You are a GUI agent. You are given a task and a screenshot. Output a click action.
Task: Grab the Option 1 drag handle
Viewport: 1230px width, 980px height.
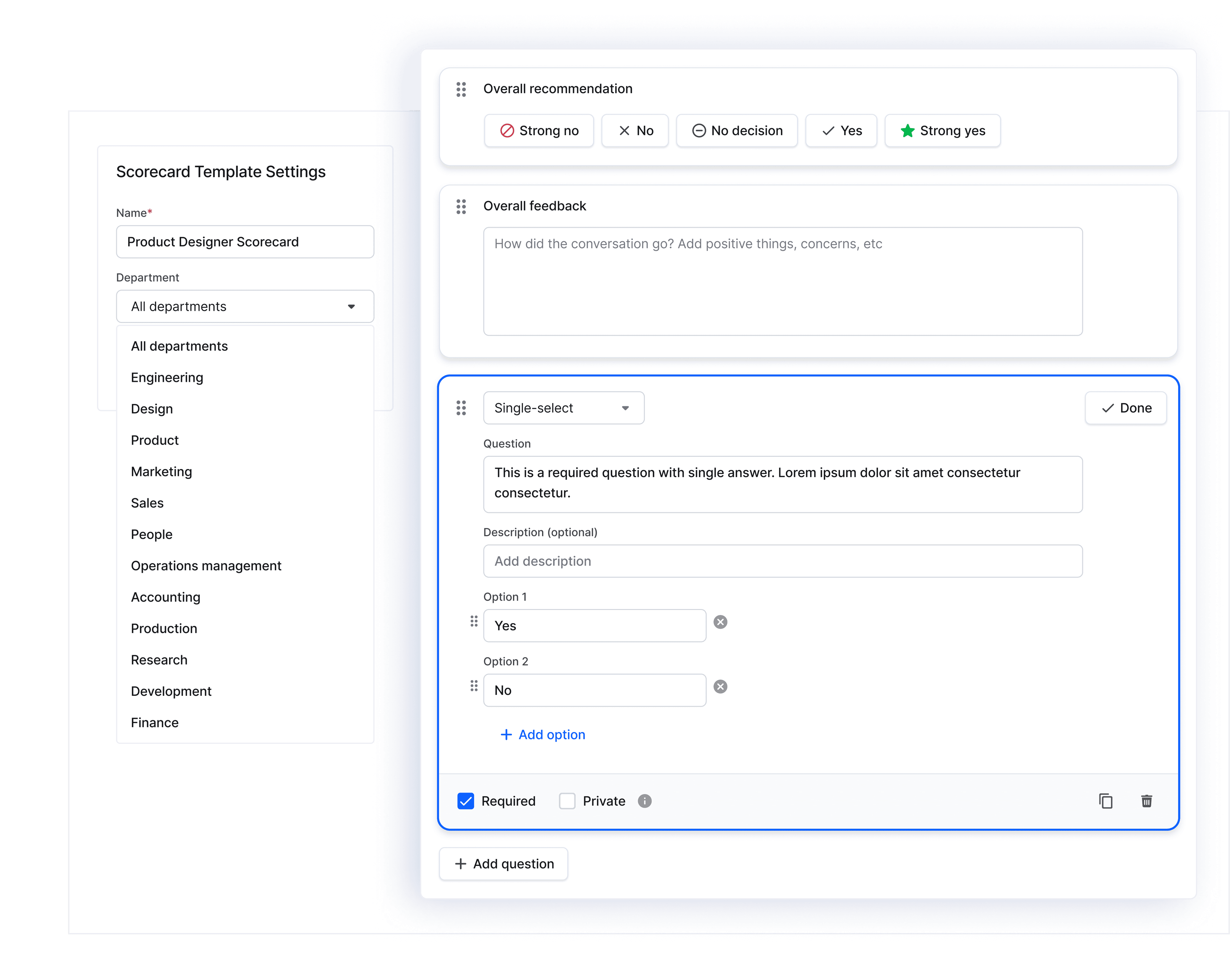[x=473, y=621]
